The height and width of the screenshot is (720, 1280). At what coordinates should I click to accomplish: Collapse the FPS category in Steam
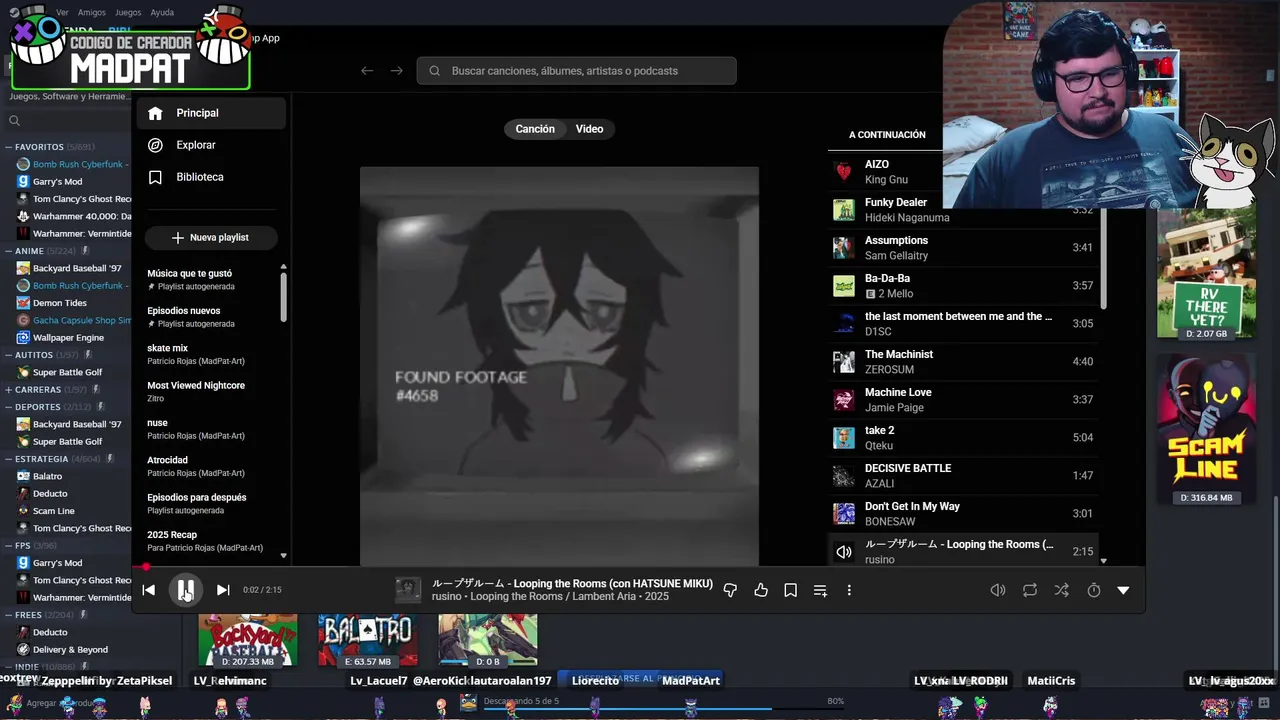pos(9,545)
